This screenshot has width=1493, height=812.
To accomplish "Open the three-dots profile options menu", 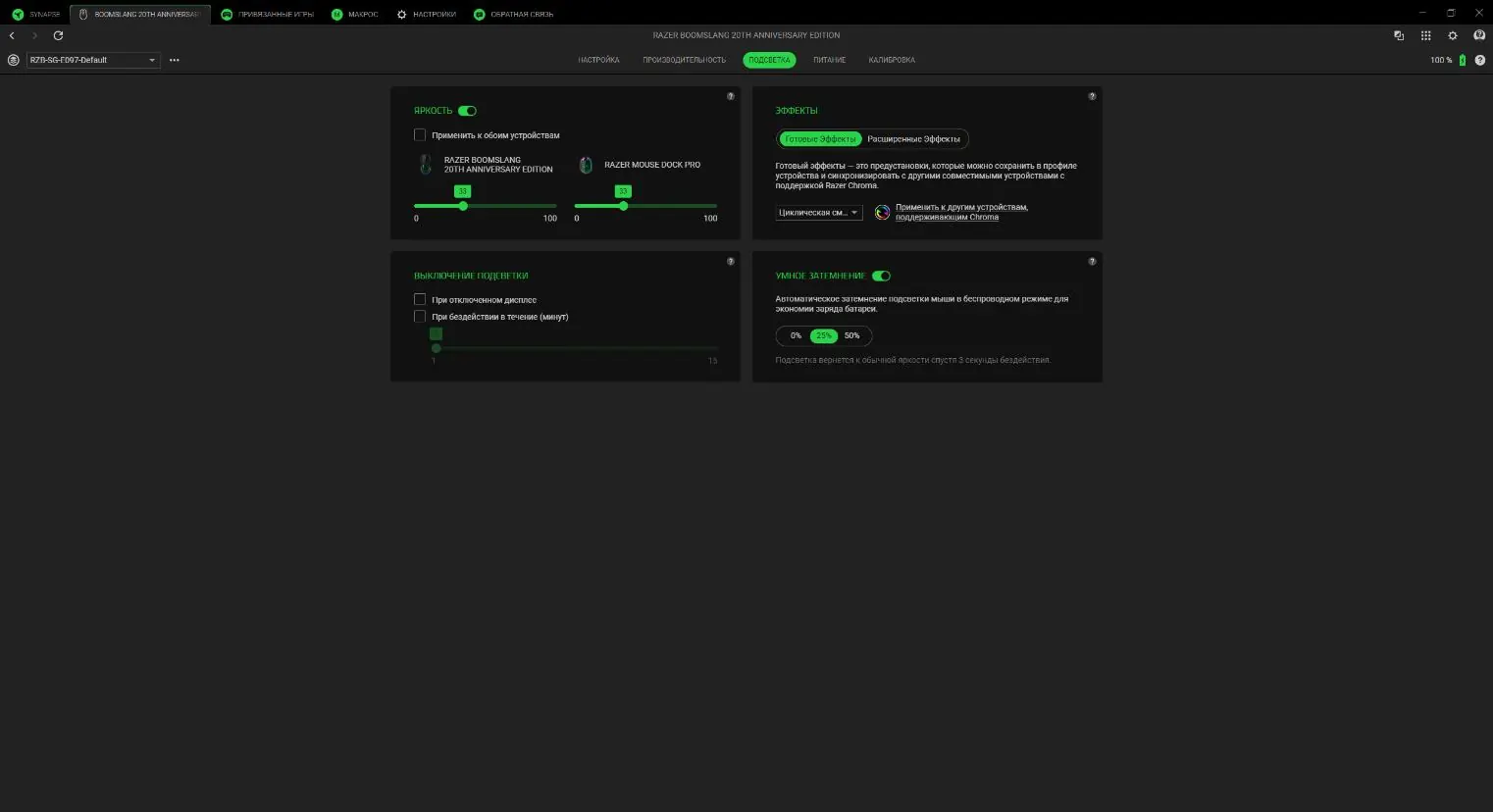I will click(x=175, y=60).
